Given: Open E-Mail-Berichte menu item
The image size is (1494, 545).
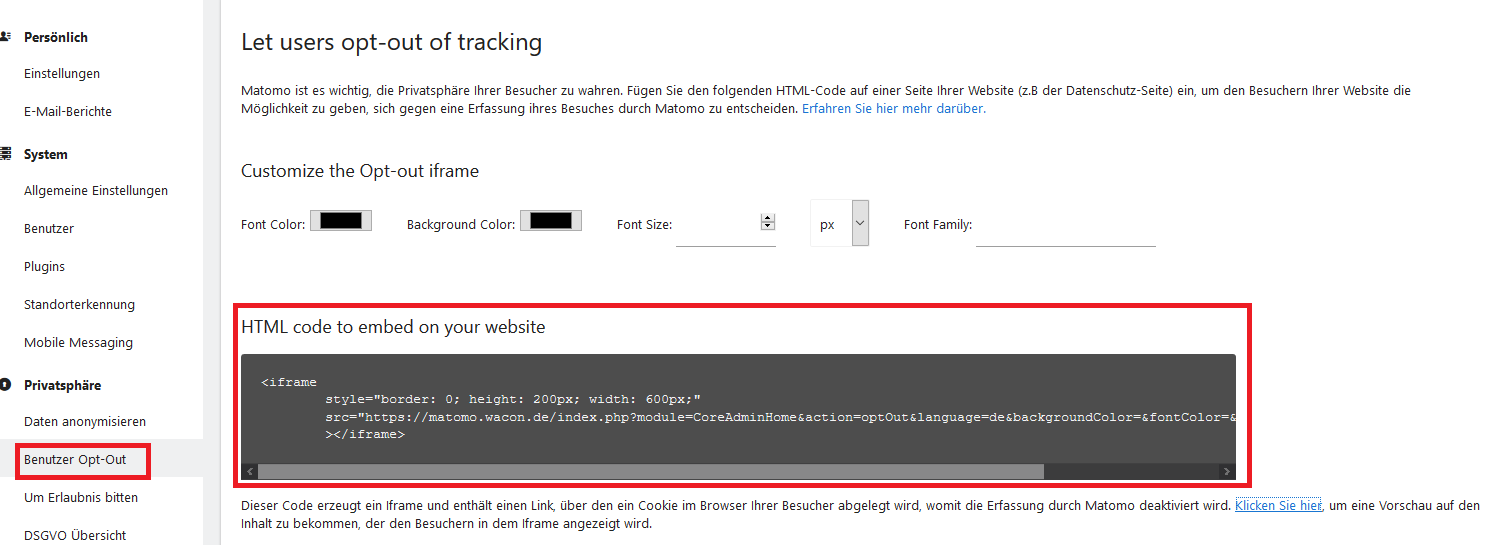Looking at the screenshot, I should click(x=68, y=111).
